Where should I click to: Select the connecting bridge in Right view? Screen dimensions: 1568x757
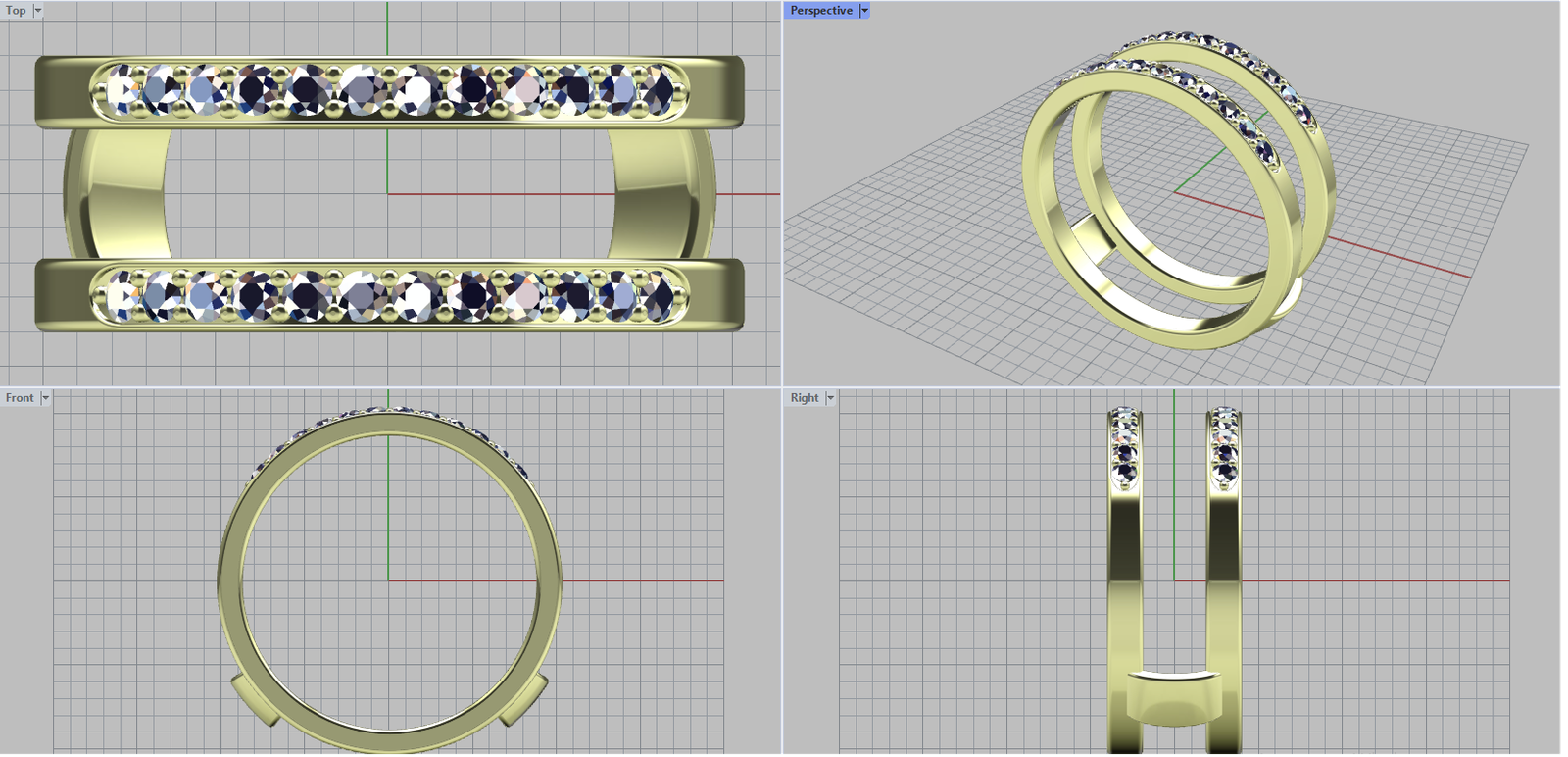(x=1175, y=696)
